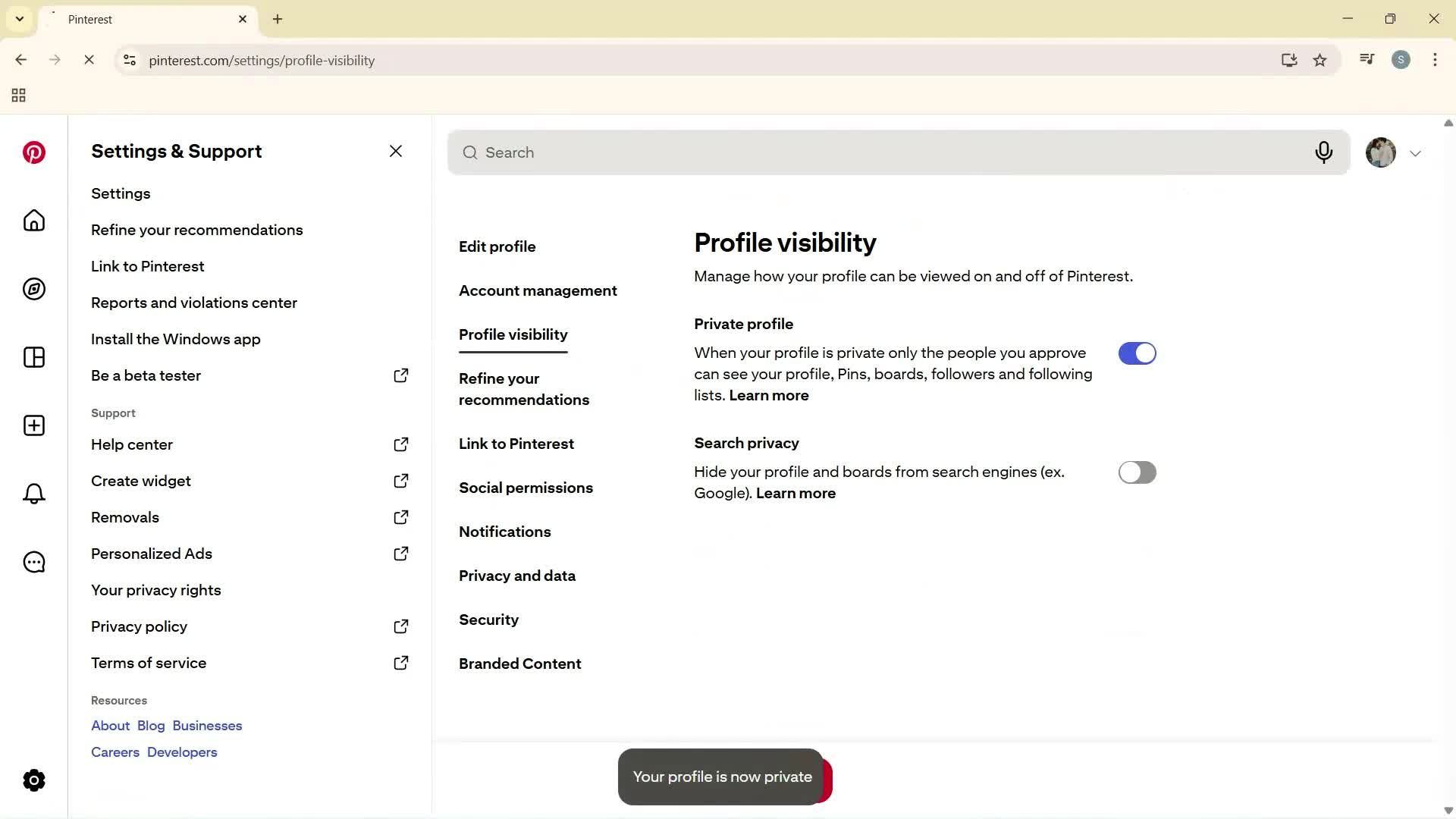Open the browser tab search chevron
This screenshot has width=1456, height=819.
point(20,19)
